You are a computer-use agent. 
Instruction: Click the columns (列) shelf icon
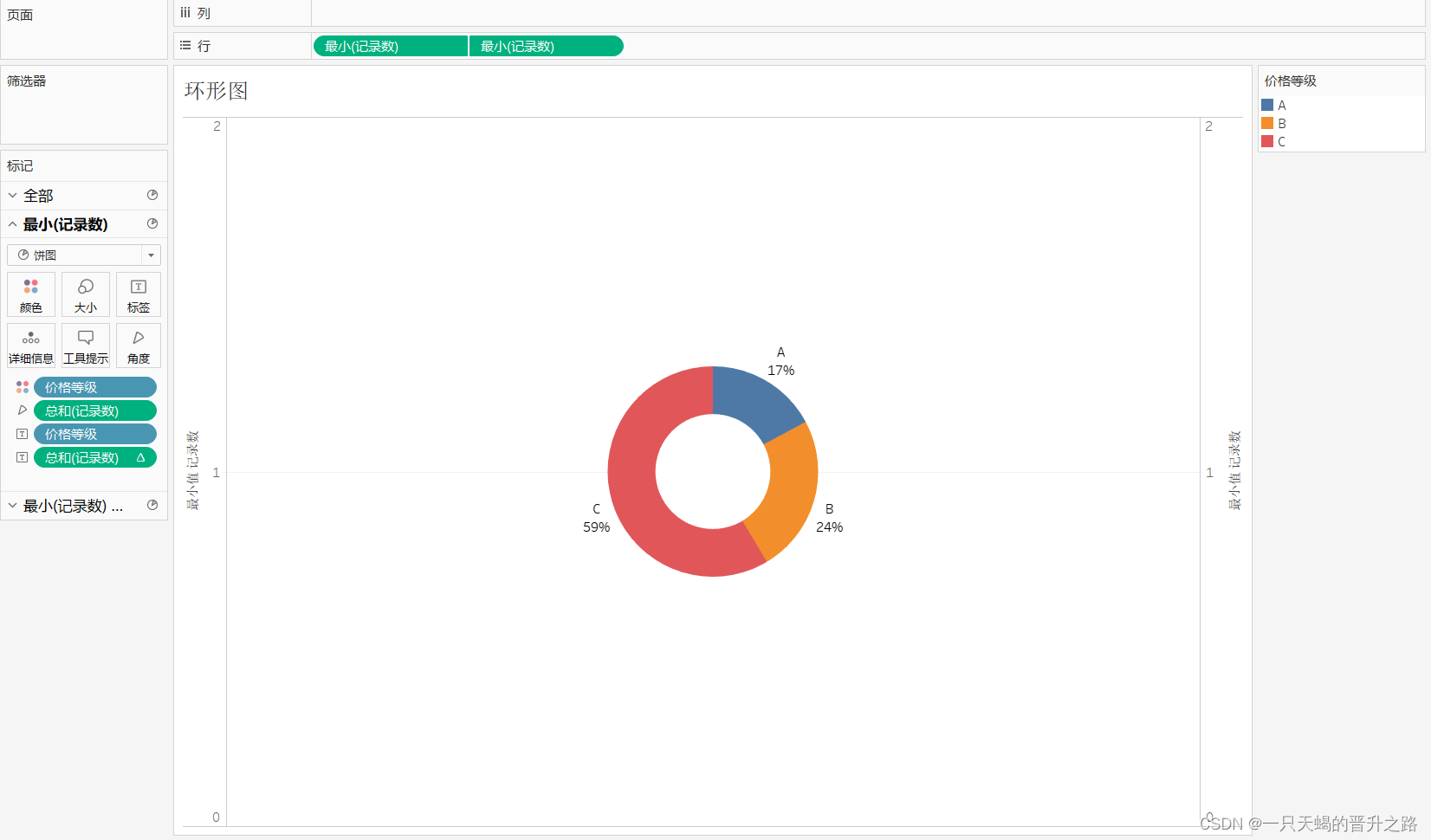(x=185, y=13)
